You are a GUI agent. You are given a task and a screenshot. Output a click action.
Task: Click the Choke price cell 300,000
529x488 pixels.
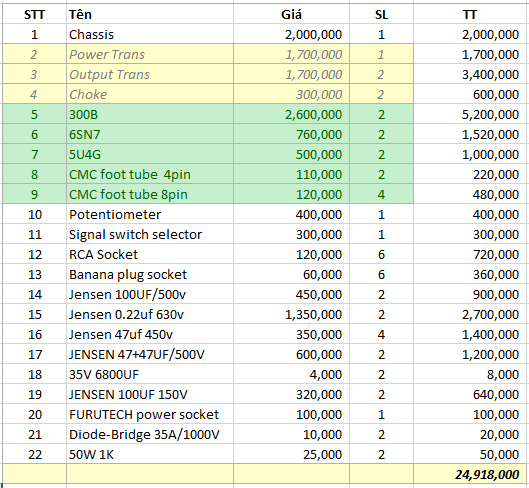coord(291,94)
